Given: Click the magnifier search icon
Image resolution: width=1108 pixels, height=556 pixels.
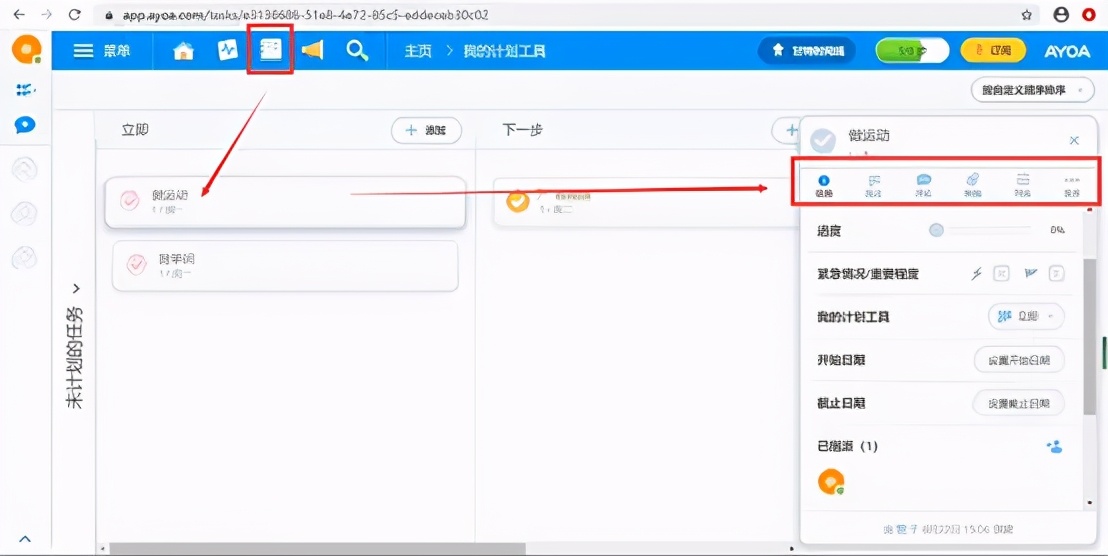Looking at the screenshot, I should (x=357, y=50).
